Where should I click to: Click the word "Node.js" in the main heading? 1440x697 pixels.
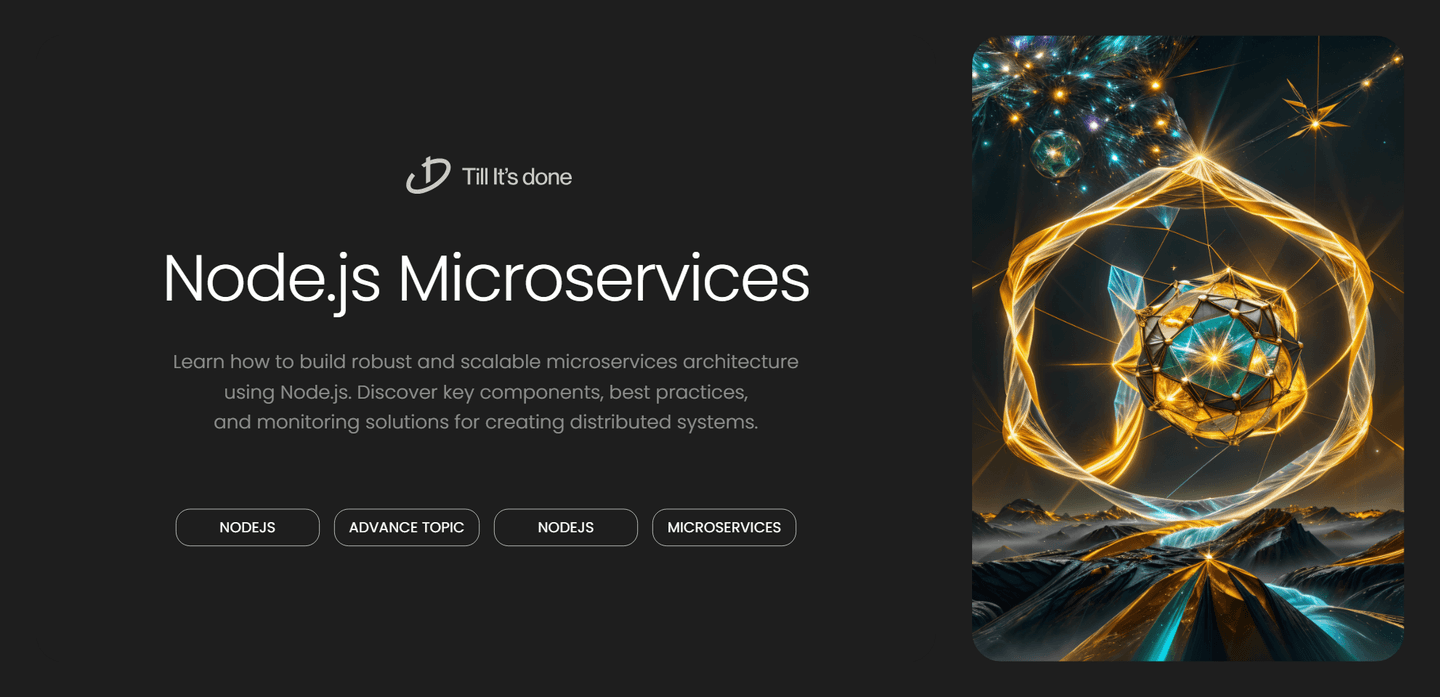tap(271, 279)
